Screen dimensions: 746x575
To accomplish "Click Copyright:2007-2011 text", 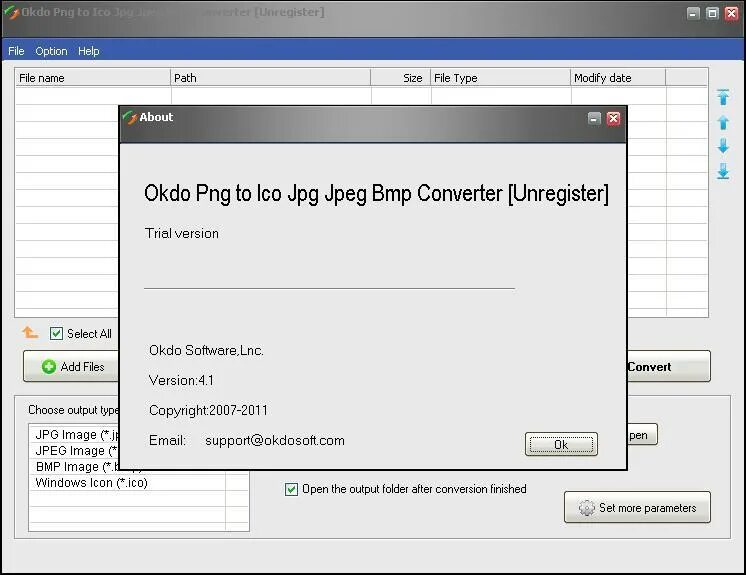I will [x=208, y=410].
